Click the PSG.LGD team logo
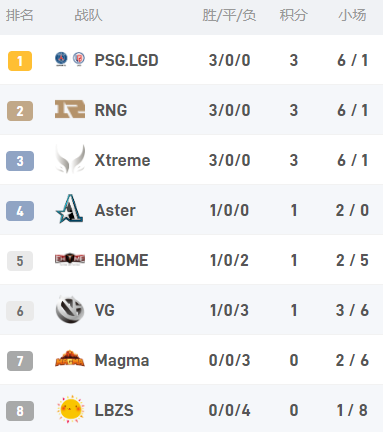383x432 pixels. click(70, 60)
